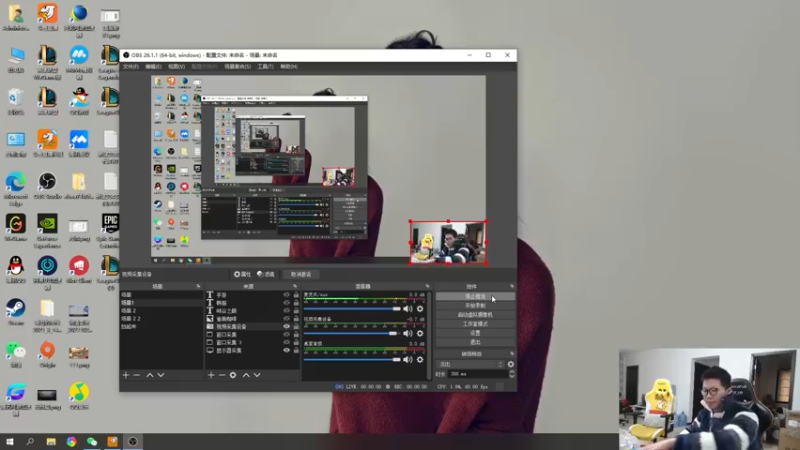Pop out the Scene Transitions dock panel
This screenshot has height=450, width=800.
click(x=512, y=354)
